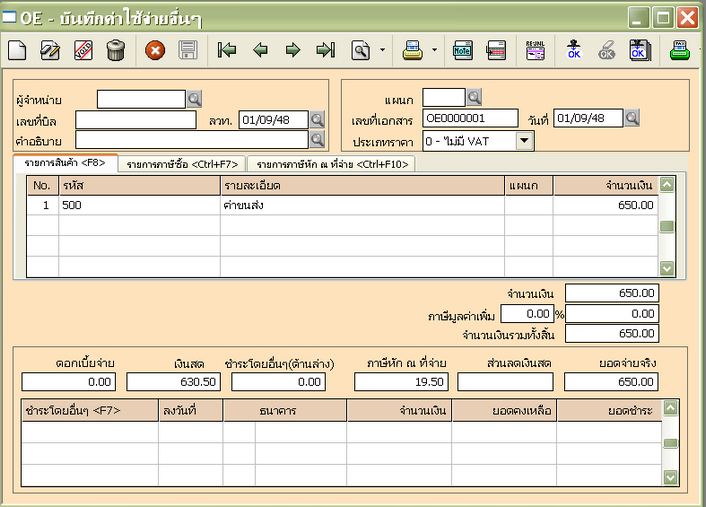Click the printer icon in toolbar
Image resolution: width=706 pixels, height=507 pixels.
411,49
